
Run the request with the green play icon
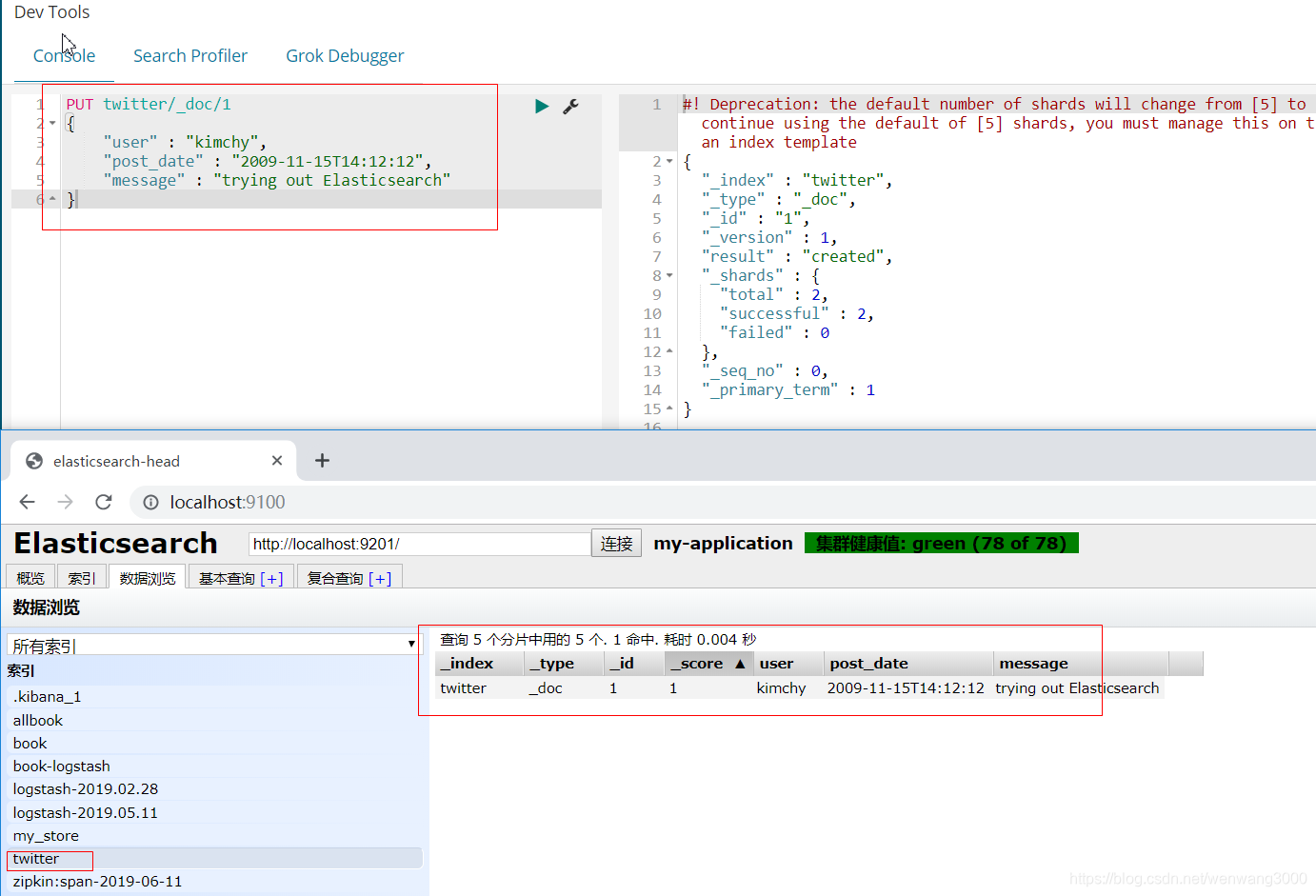click(542, 106)
